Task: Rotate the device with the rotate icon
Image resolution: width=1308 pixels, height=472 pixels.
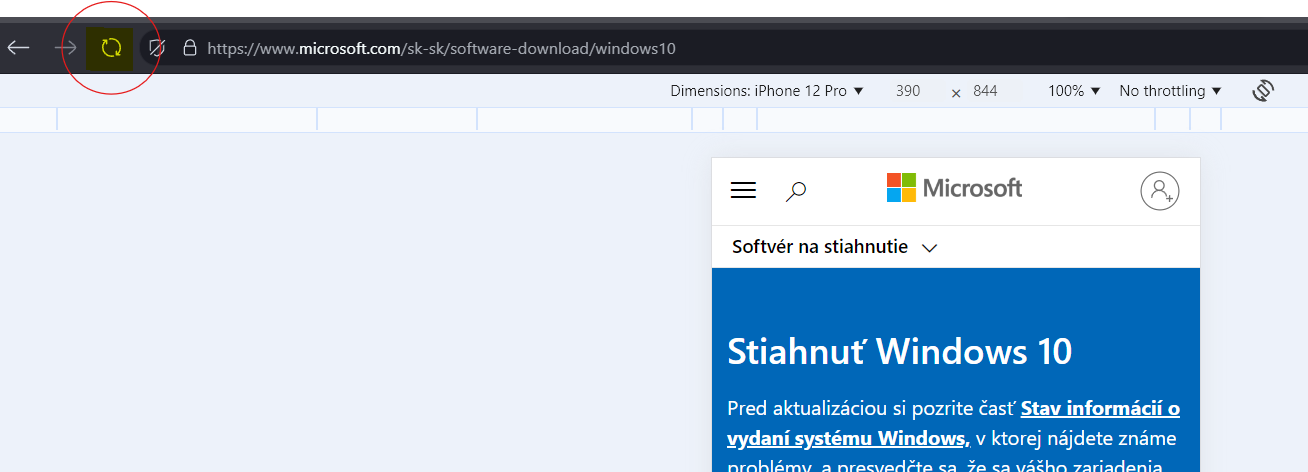Action: coord(1263,91)
